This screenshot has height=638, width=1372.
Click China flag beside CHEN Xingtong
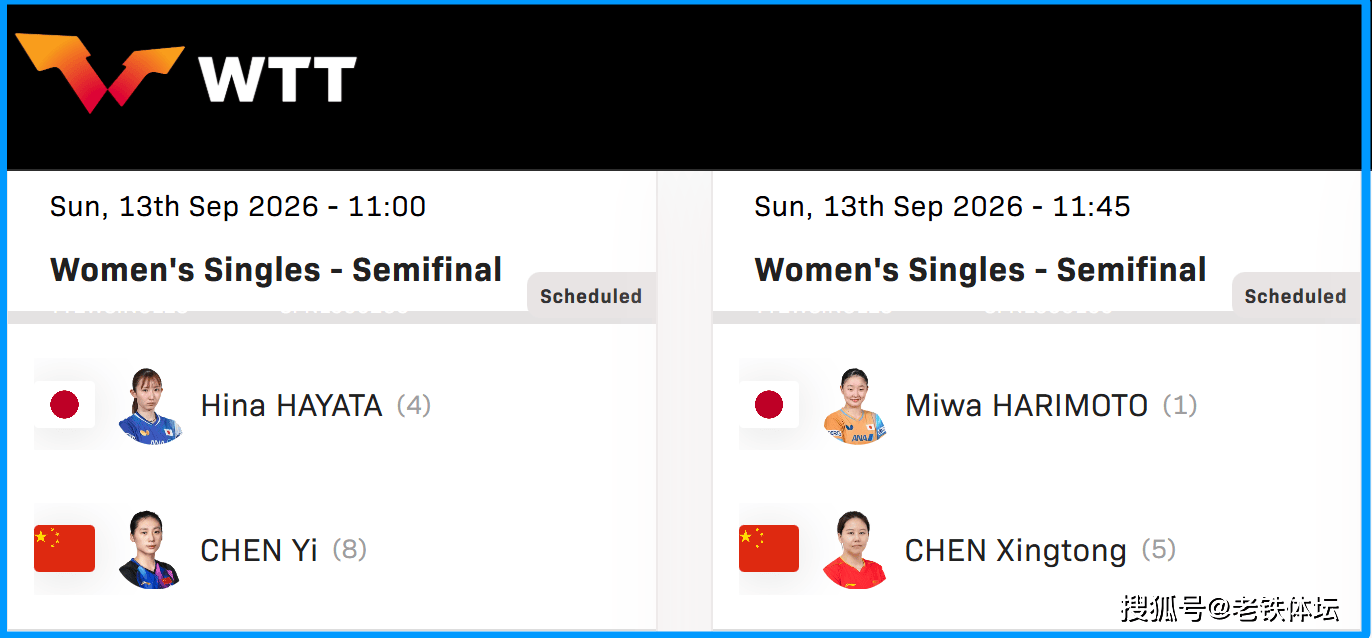[769, 549]
